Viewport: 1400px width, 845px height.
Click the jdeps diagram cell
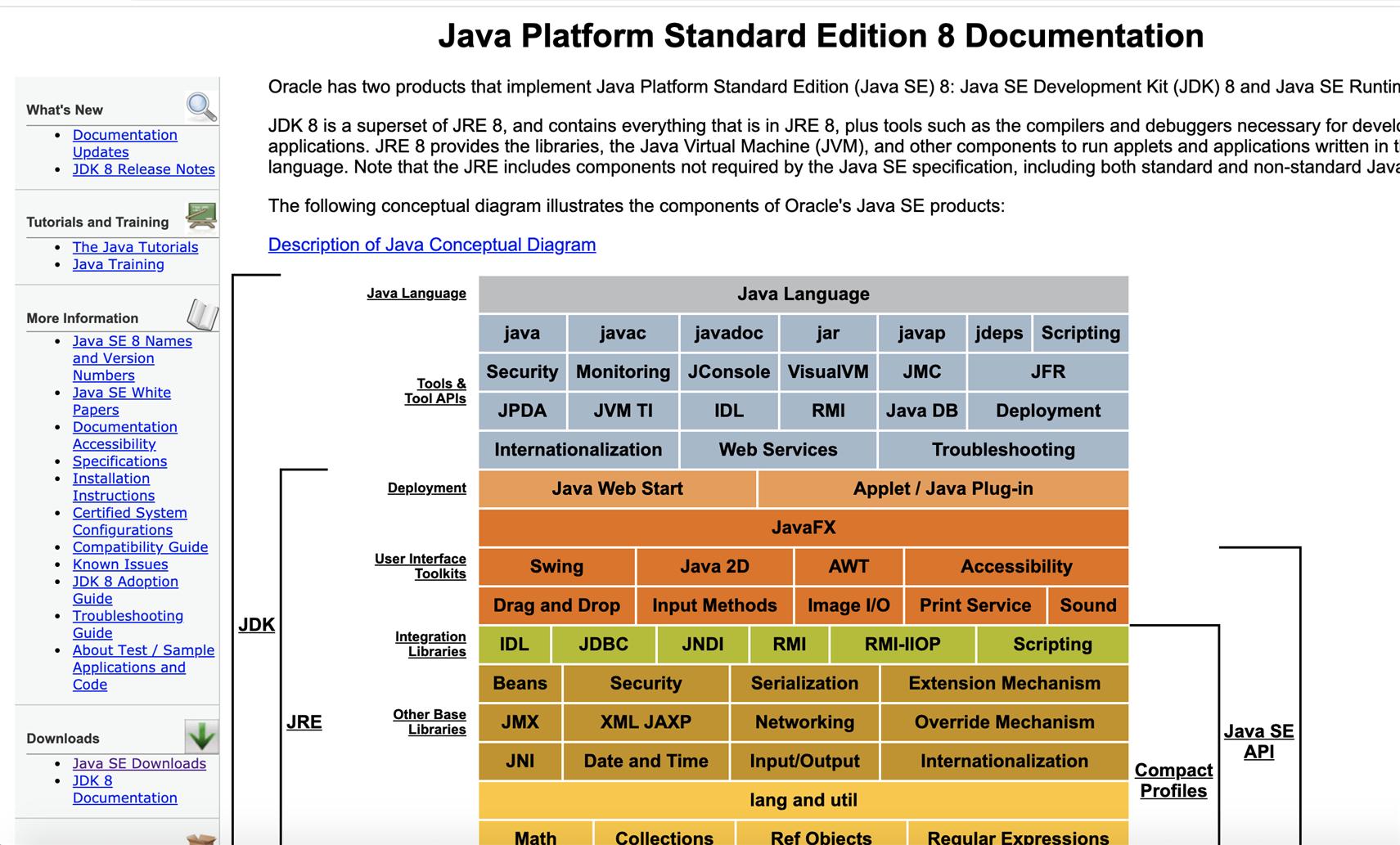999,333
